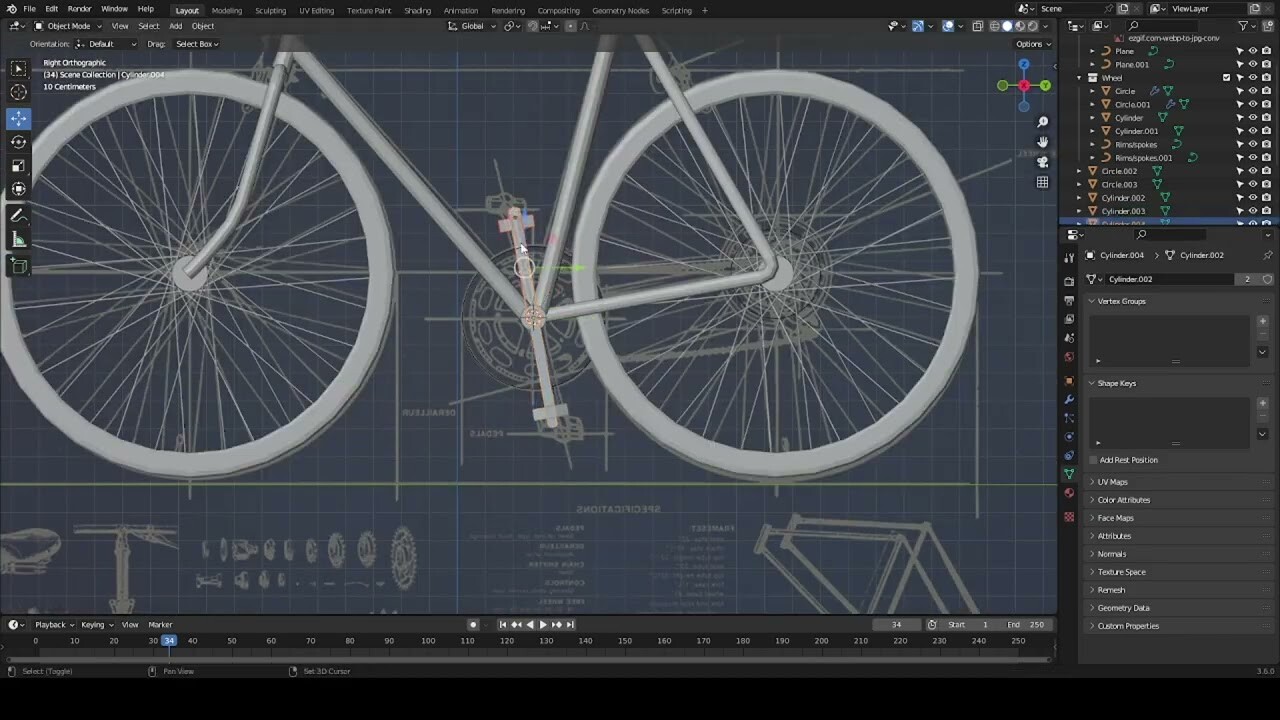Switch perspective/orthographic using the grid icon
The height and width of the screenshot is (720, 1280).
(1042, 182)
